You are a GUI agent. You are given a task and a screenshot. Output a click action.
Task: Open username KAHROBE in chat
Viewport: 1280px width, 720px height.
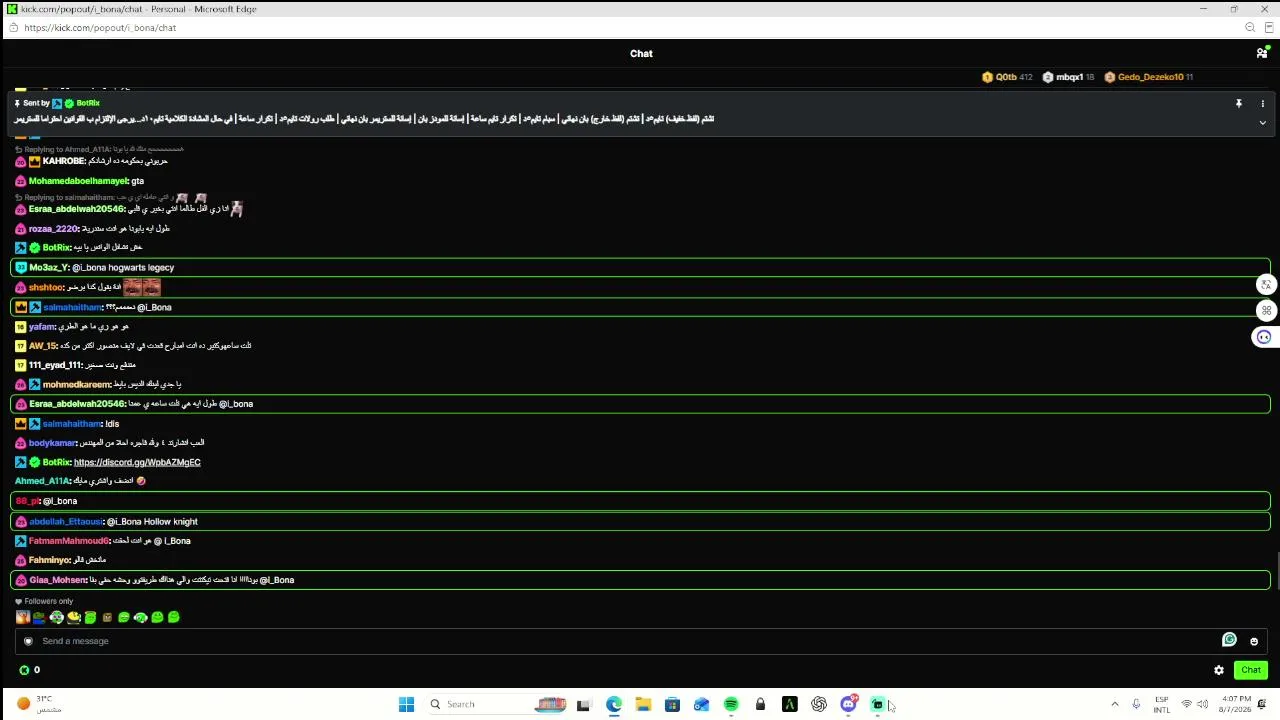63,161
